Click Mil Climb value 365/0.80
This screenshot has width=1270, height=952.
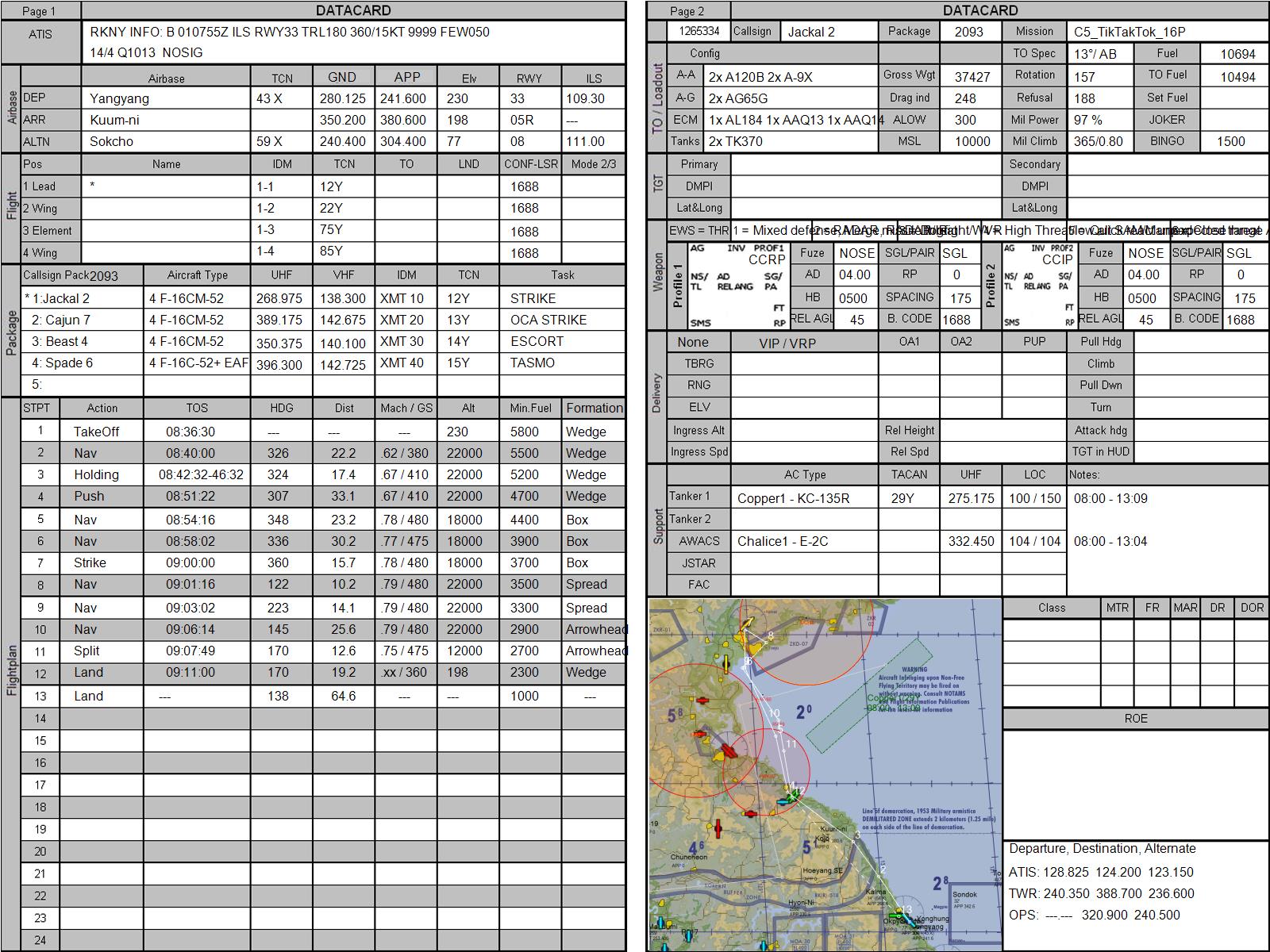1097,141
